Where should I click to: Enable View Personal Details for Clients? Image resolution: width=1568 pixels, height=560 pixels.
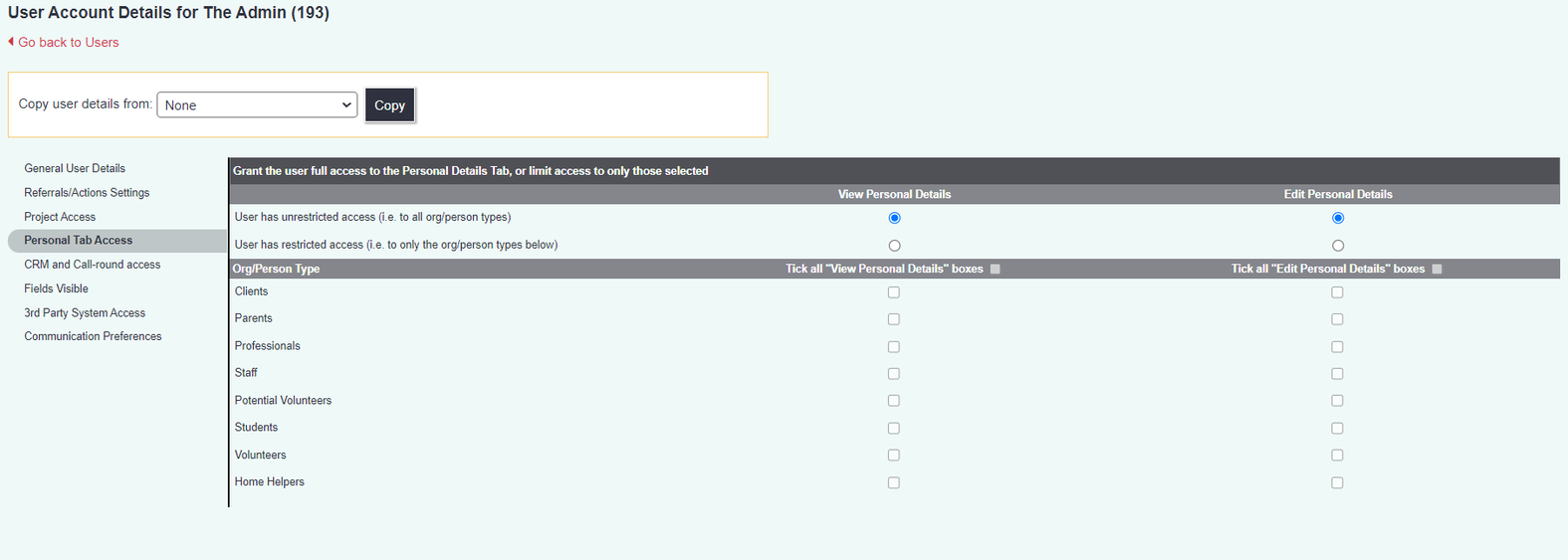pyautogui.click(x=893, y=292)
